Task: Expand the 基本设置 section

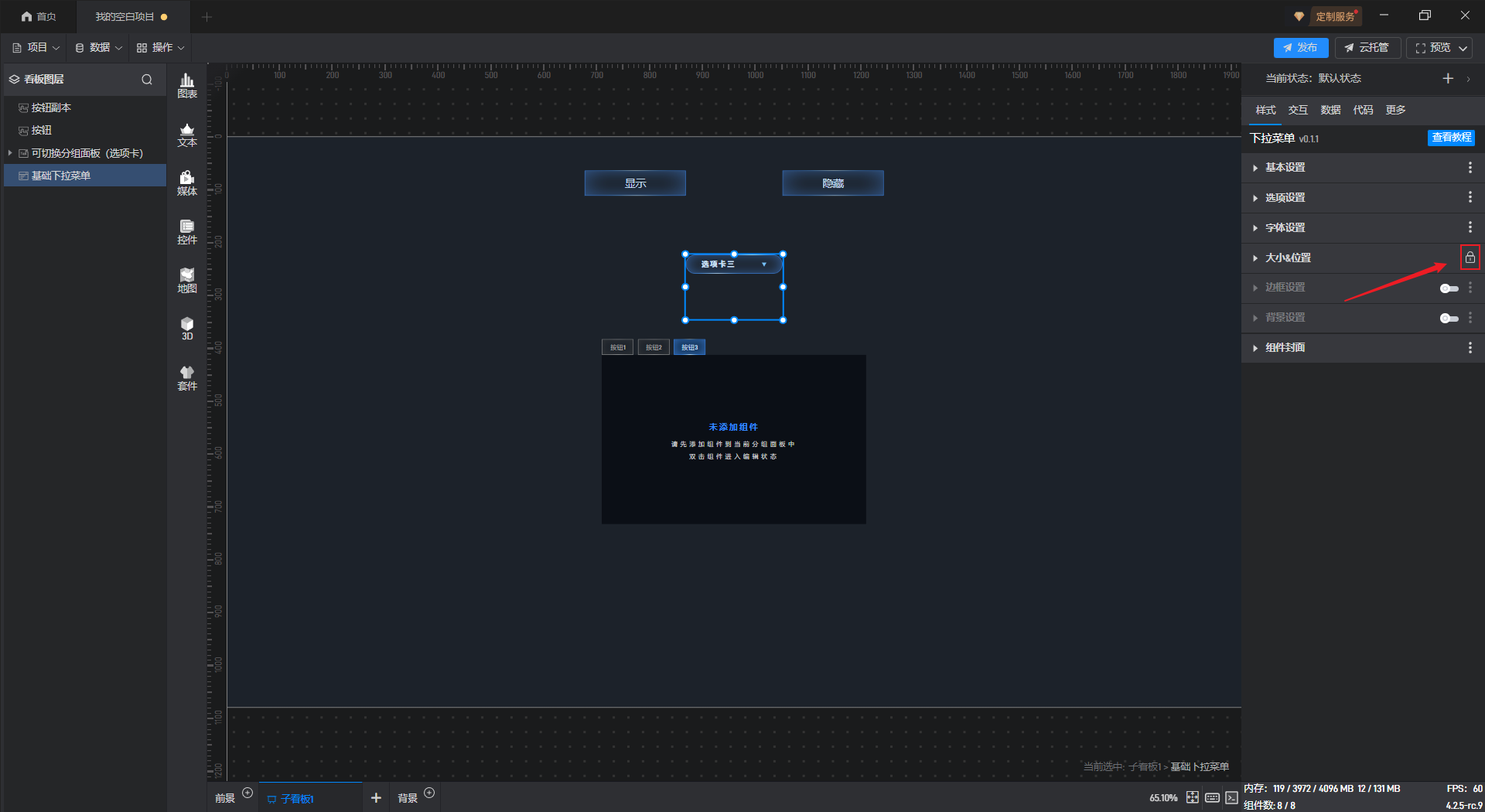Action: coord(1285,168)
